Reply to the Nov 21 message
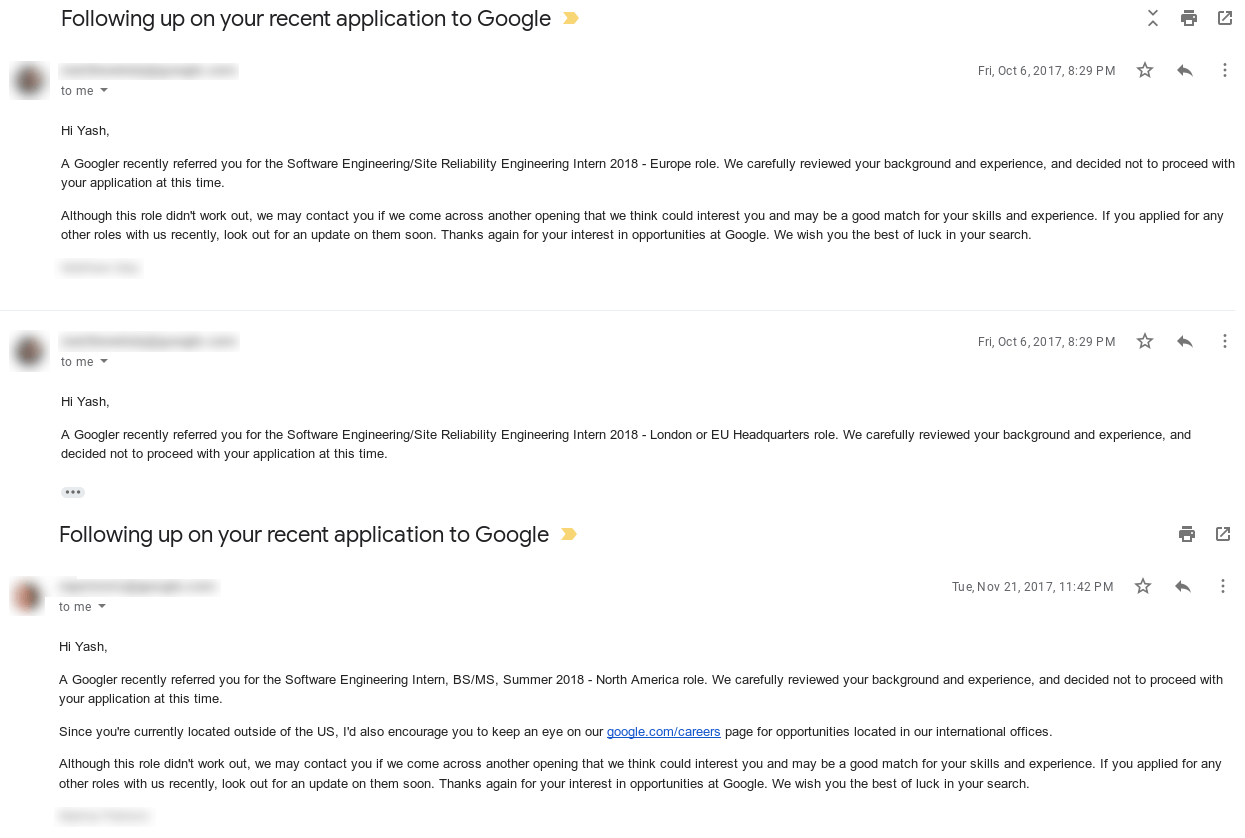1245x838 pixels. pyautogui.click(x=1183, y=586)
